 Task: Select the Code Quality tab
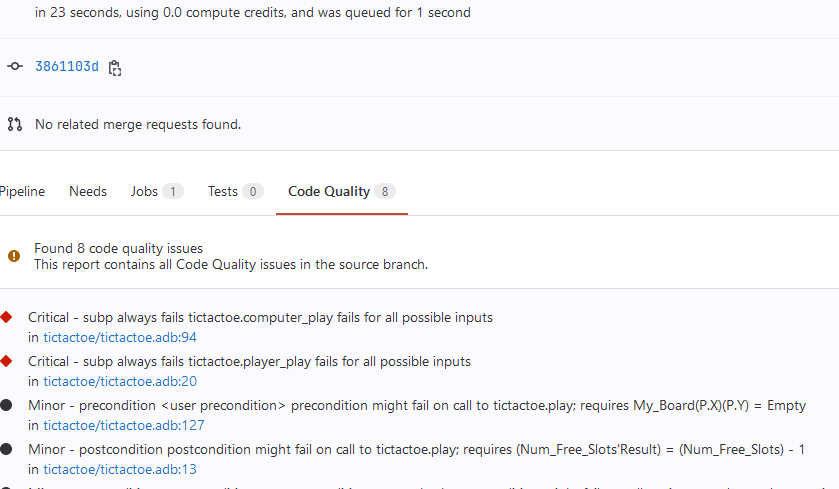click(329, 191)
